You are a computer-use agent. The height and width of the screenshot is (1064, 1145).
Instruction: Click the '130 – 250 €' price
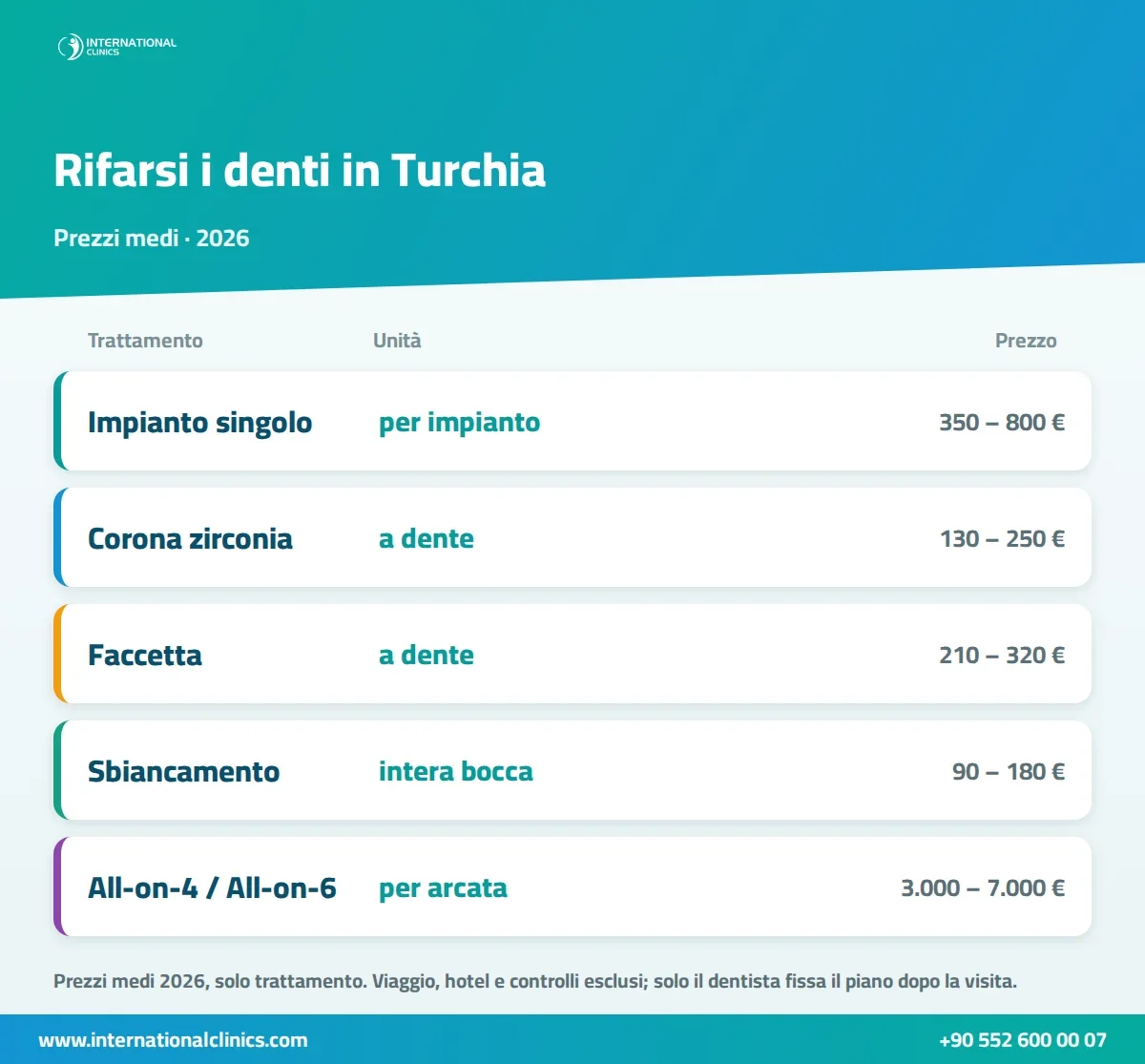tap(1002, 539)
